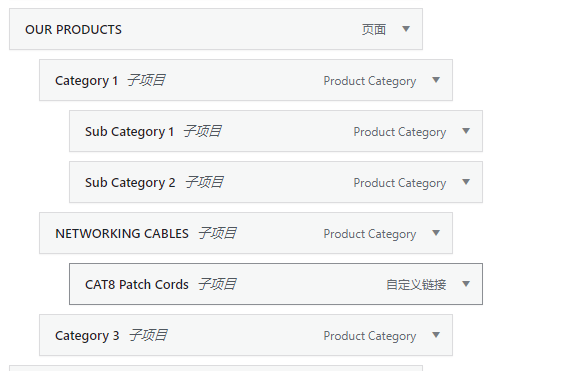Screen dimensions: 580x371
Task: Select the Sub Category 1 title
Action: click(x=129, y=132)
